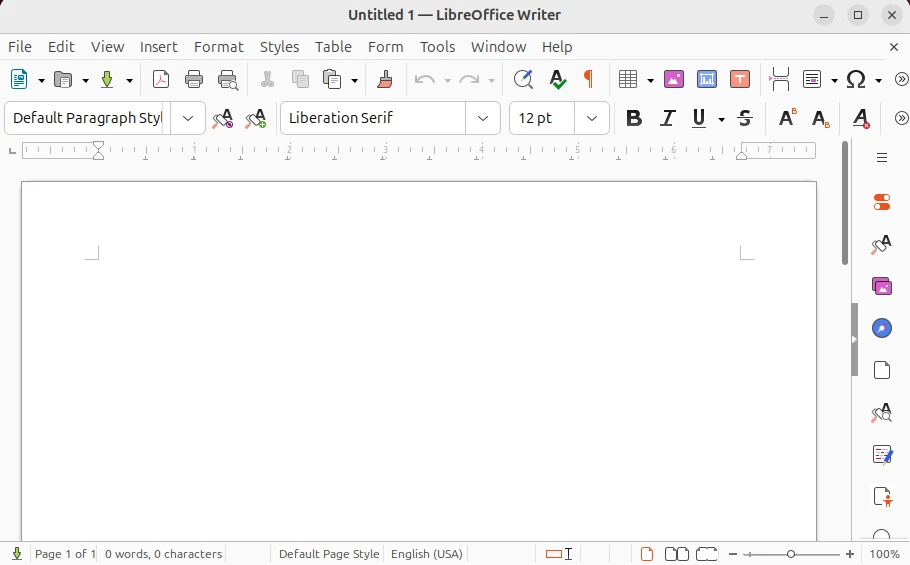Open paragraph style dropdown list
Viewport: 910px width, 565px height.
(x=188, y=118)
